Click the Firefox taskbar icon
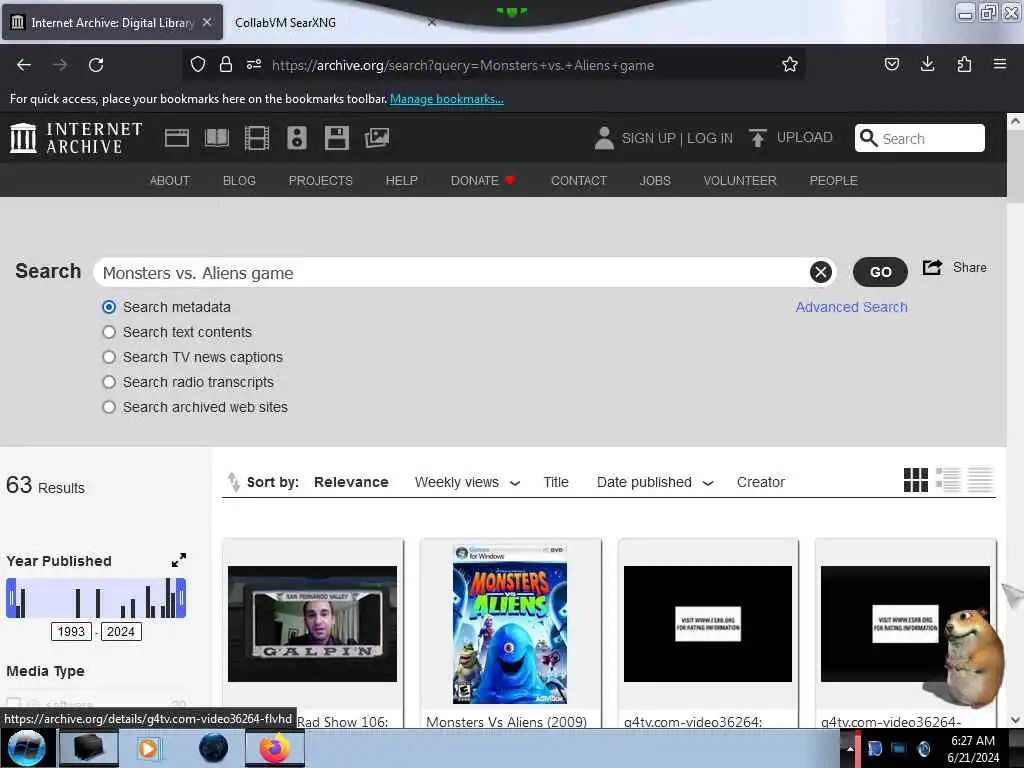The height and width of the screenshot is (768, 1024). [x=274, y=748]
